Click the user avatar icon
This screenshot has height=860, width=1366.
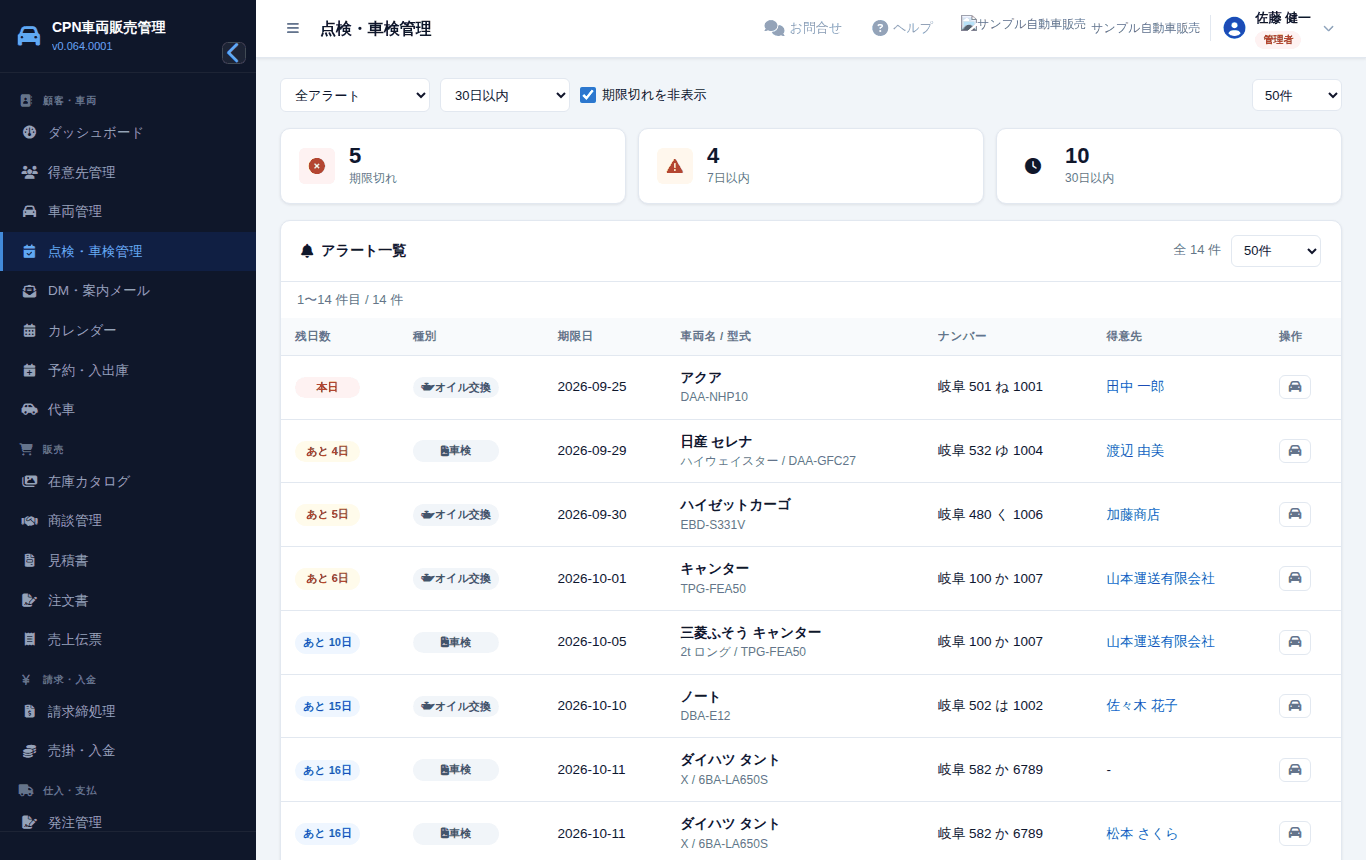pyautogui.click(x=1234, y=28)
